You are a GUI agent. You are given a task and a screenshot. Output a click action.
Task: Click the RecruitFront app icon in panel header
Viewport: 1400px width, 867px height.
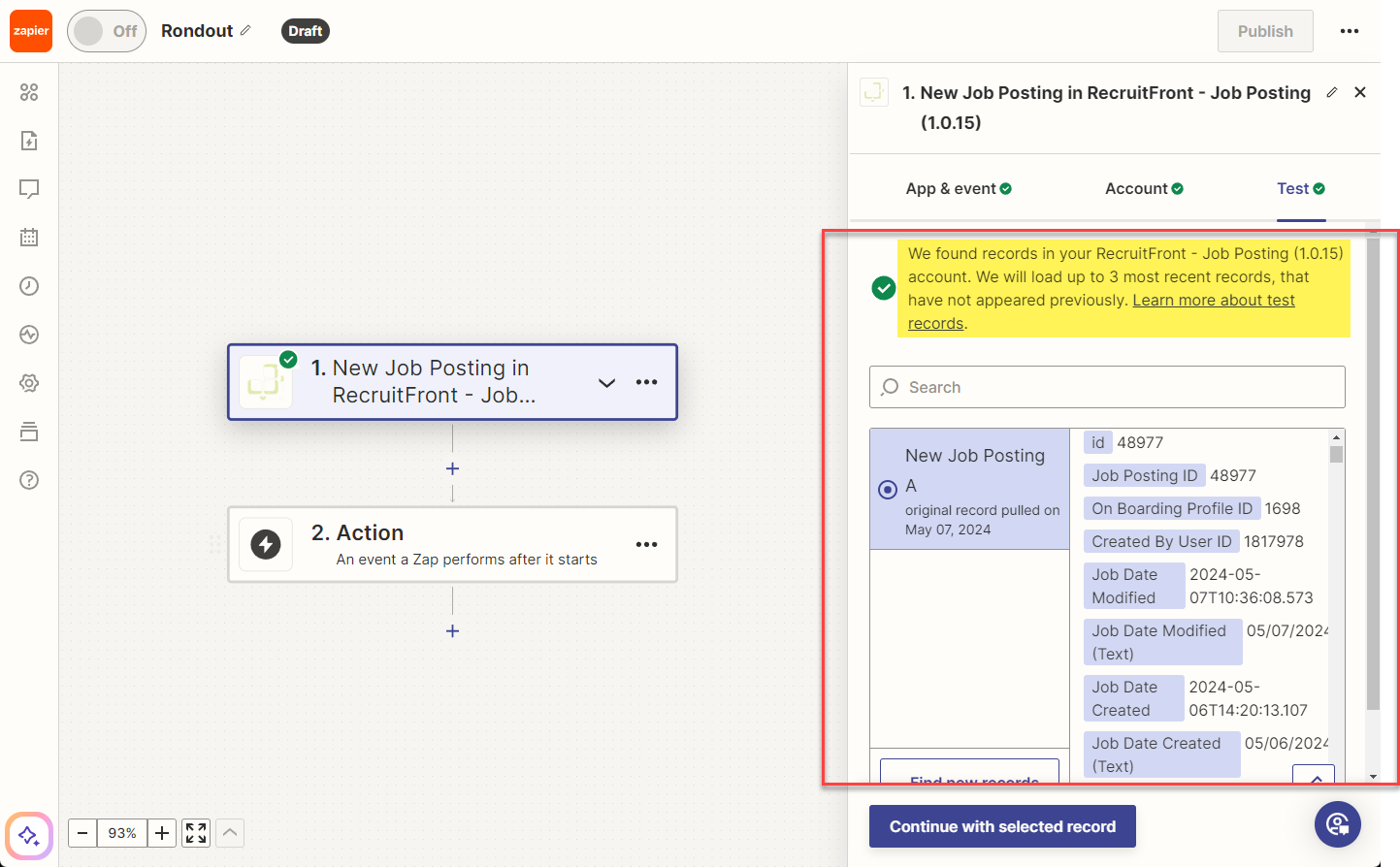click(874, 92)
